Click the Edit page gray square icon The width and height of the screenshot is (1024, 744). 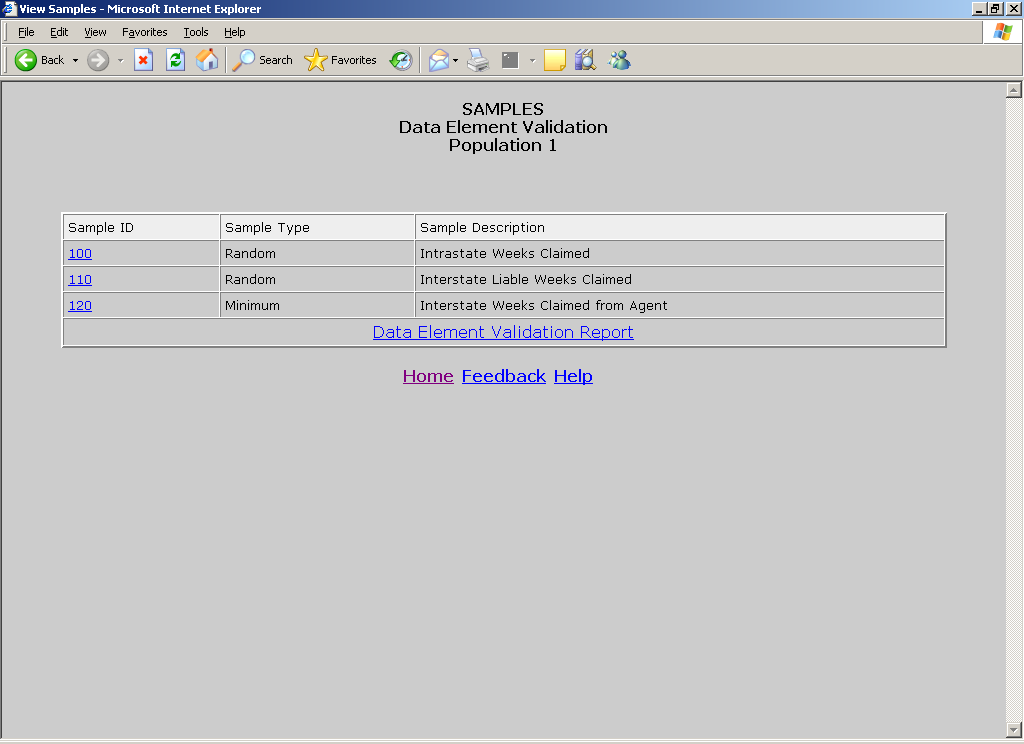510,60
